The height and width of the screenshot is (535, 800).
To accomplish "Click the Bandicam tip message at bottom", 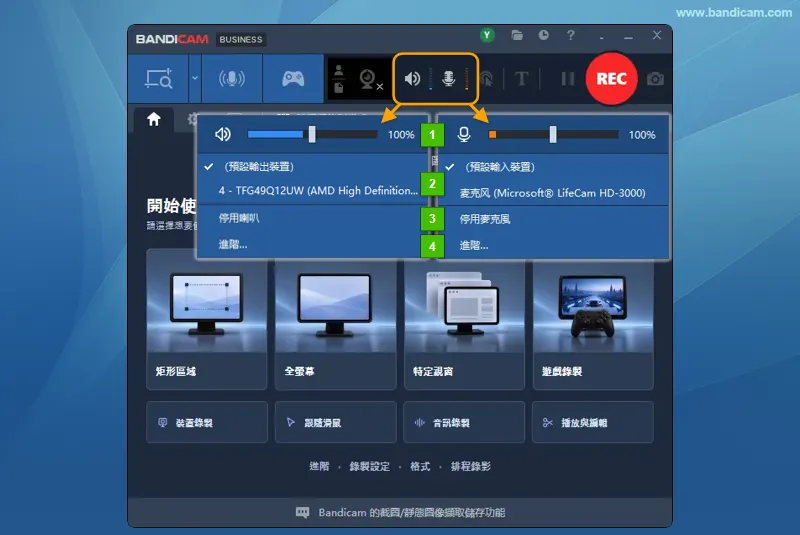I will coord(401,513).
